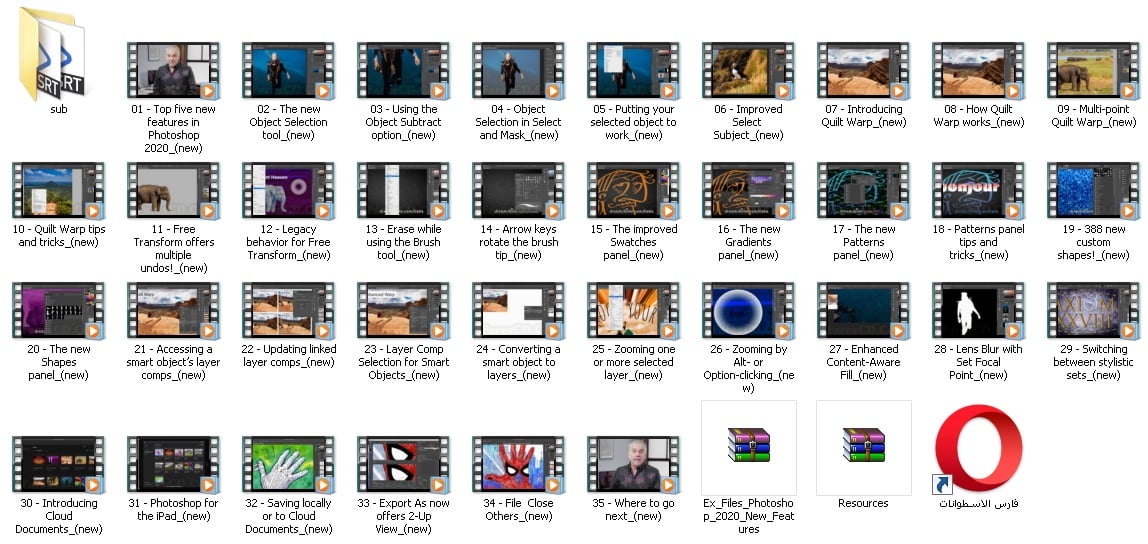Select video 12 Legacy behavior for Free Transform
The width and height of the screenshot is (1148, 544).
(288, 190)
